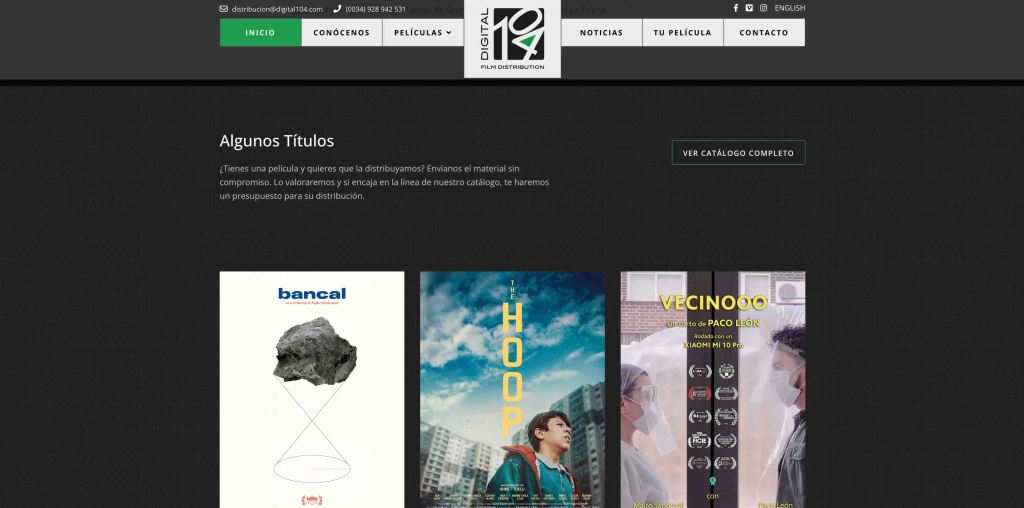
Task: Select the Tu Película menu item
Action: tap(682, 32)
